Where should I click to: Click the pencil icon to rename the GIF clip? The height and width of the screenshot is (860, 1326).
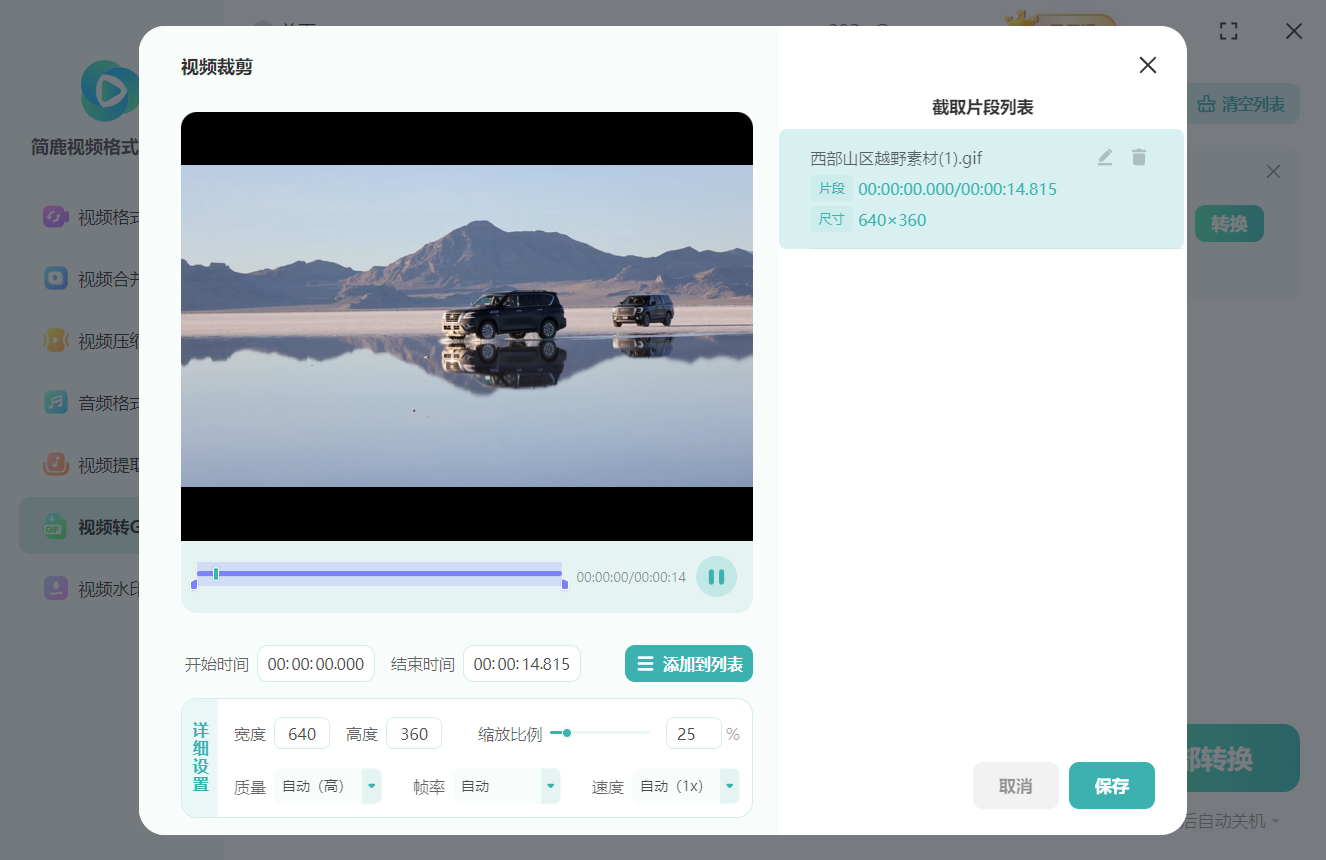point(1104,157)
